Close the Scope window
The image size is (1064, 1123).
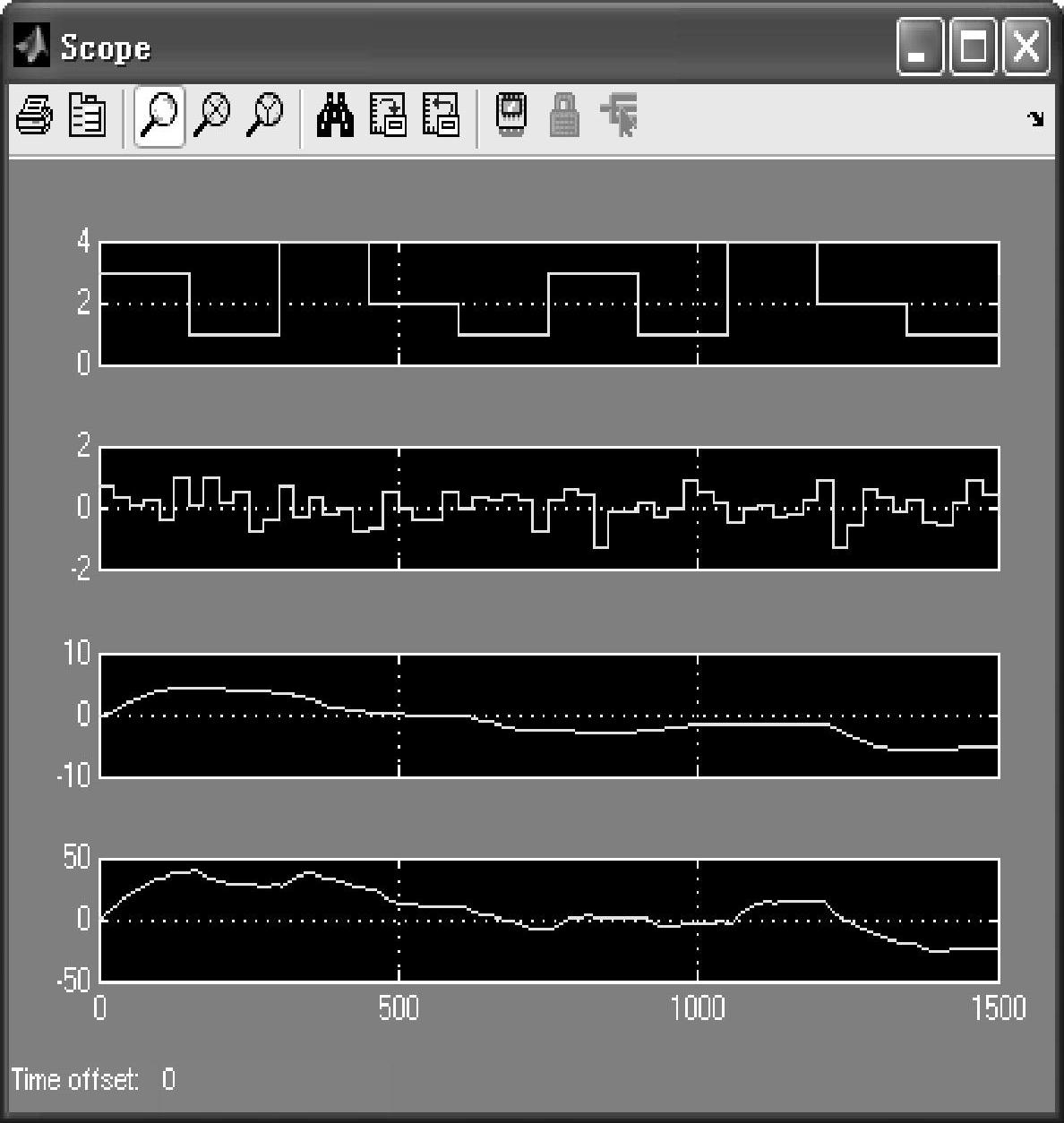tap(1026, 47)
